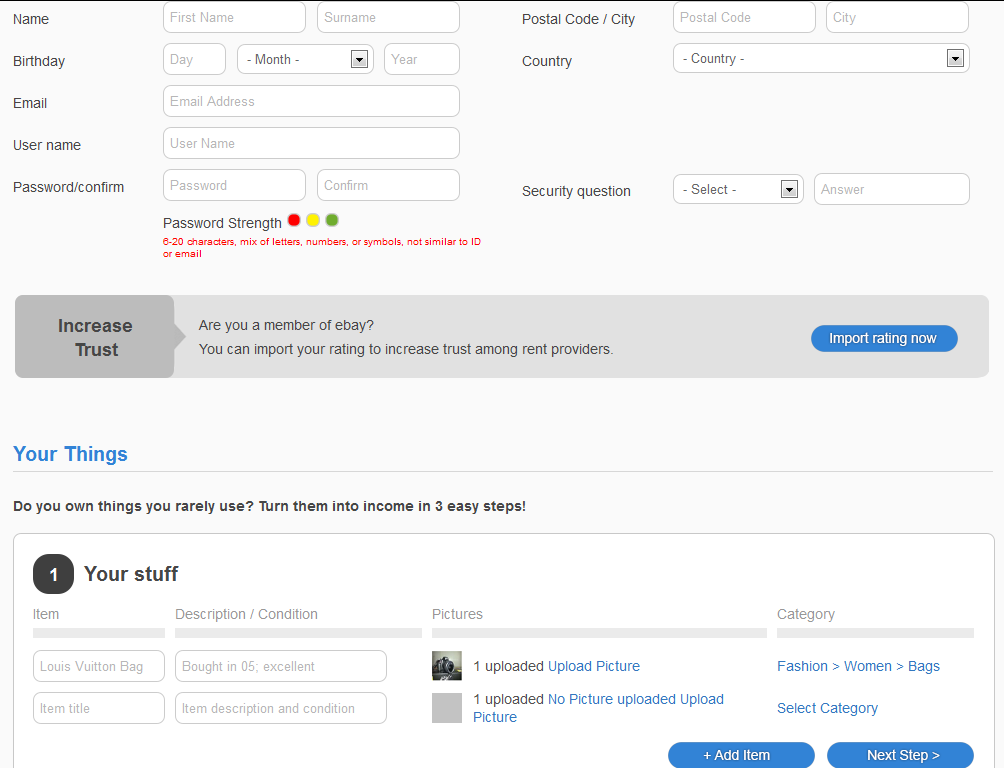Click the Item description and condition field
The image size is (1004, 768).
[280, 708]
